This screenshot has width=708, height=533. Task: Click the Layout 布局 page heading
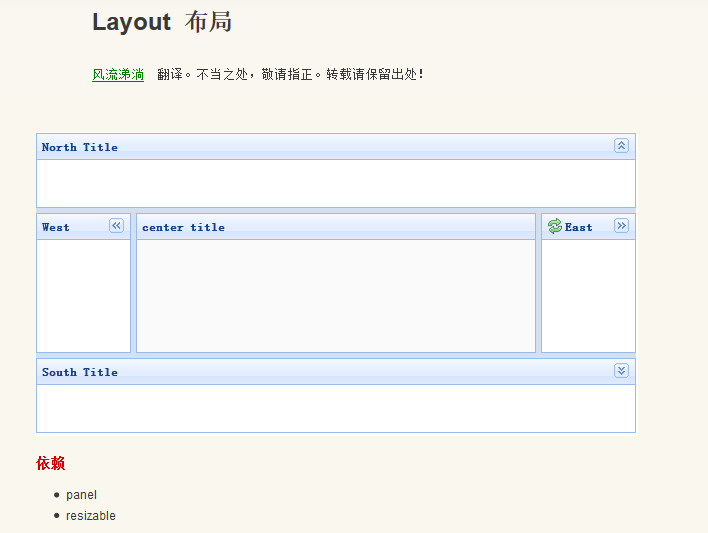162,22
